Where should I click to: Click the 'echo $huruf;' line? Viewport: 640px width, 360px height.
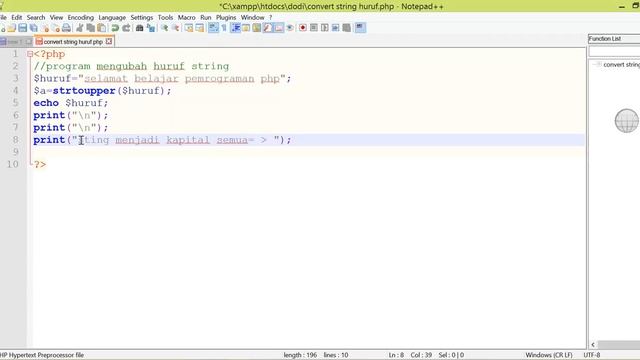click(x=71, y=103)
